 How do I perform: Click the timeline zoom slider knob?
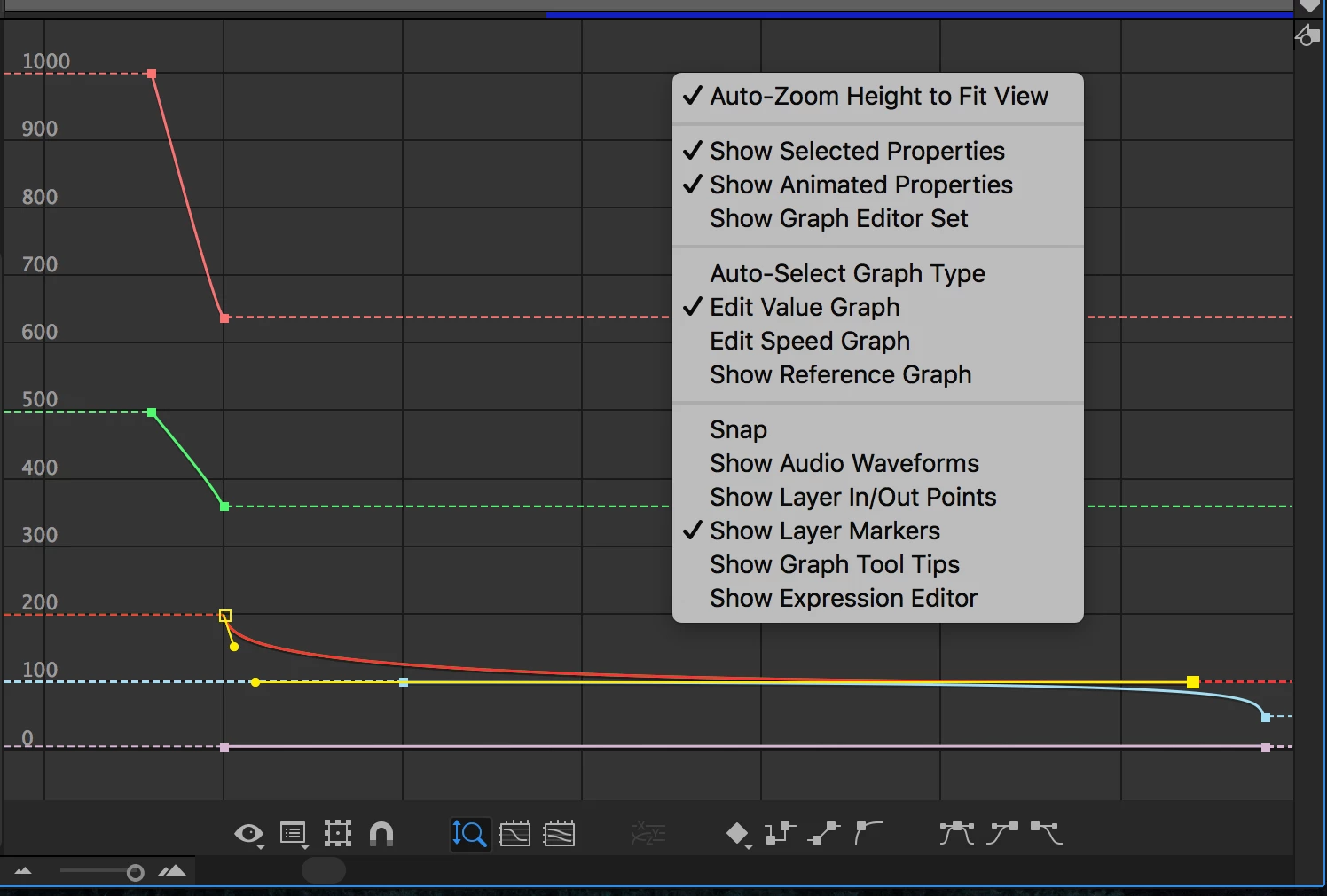(136, 873)
